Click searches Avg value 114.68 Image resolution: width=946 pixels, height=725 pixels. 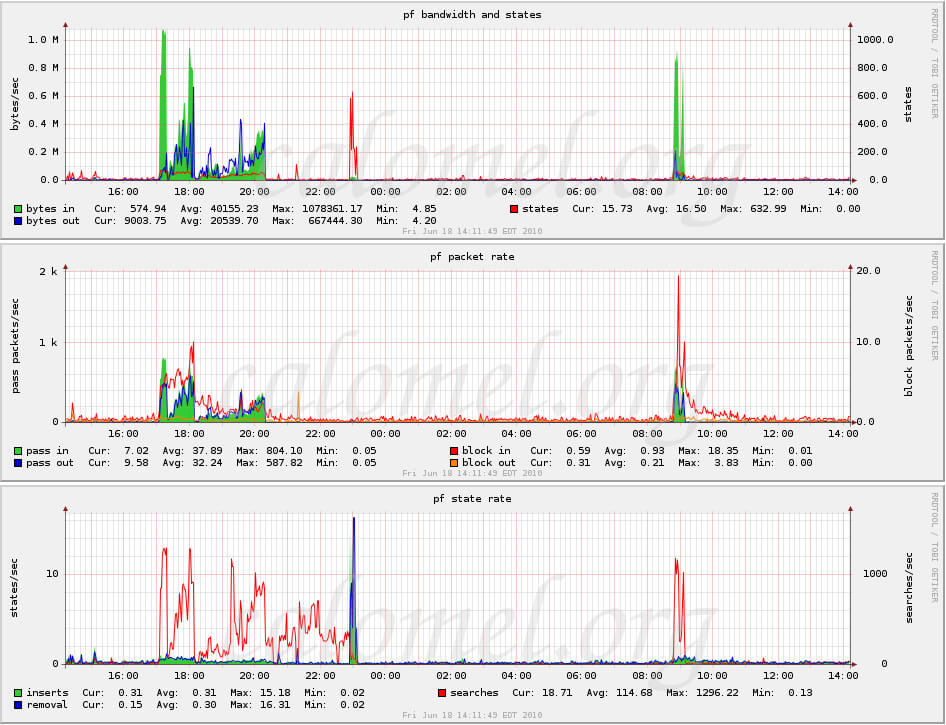(634, 693)
